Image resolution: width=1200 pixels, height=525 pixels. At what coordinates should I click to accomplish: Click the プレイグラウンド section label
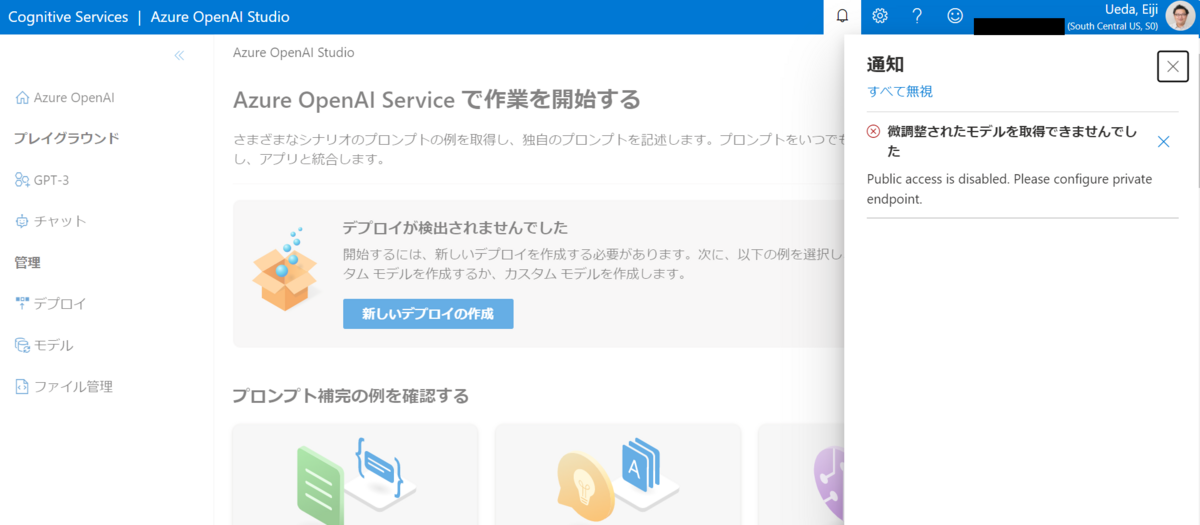[x=66, y=139]
